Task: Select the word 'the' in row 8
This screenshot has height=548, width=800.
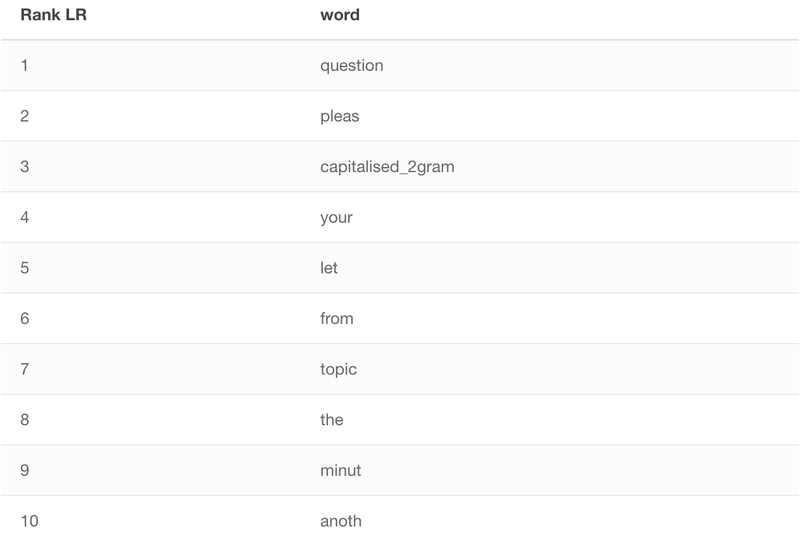Action: [x=332, y=419]
